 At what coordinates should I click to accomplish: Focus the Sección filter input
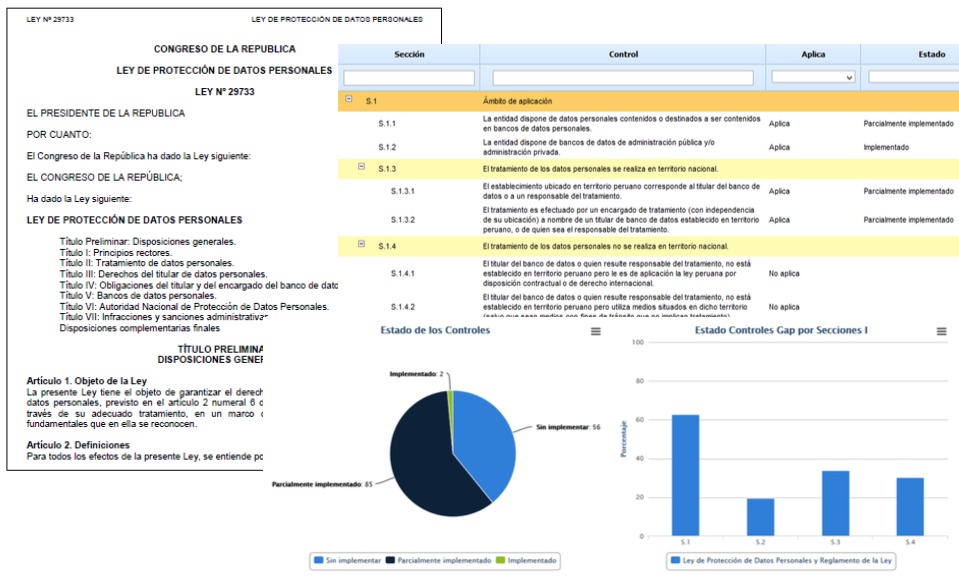point(409,78)
